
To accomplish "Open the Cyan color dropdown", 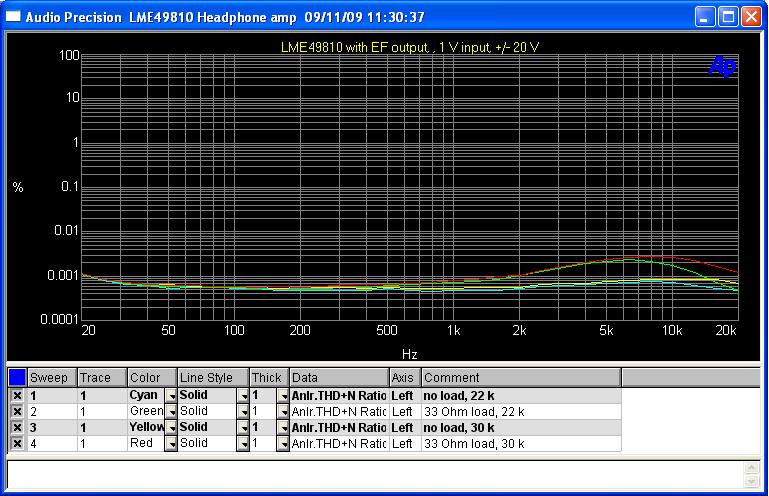I will coord(171,395).
